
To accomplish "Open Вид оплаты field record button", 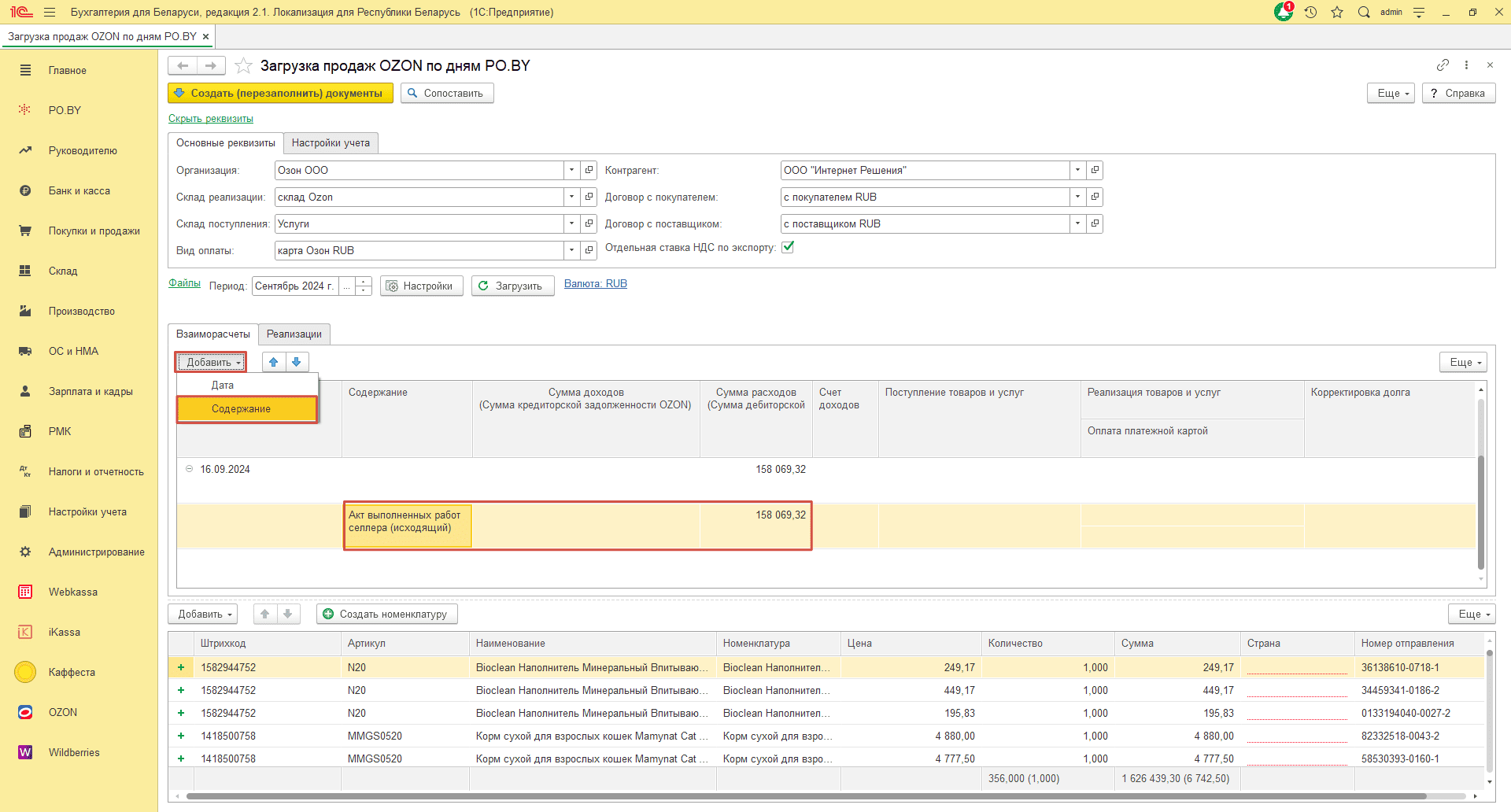I will [x=589, y=250].
